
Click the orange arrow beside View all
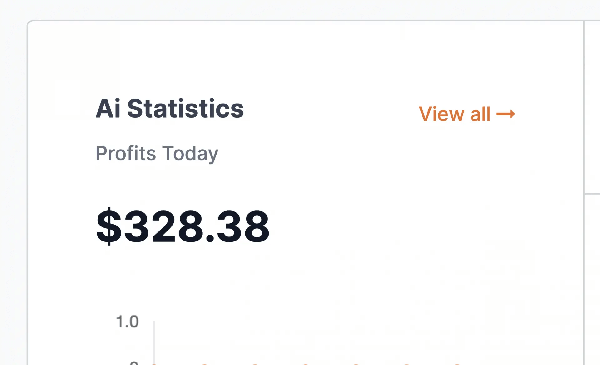pyautogui.click(x=505, y=114)
